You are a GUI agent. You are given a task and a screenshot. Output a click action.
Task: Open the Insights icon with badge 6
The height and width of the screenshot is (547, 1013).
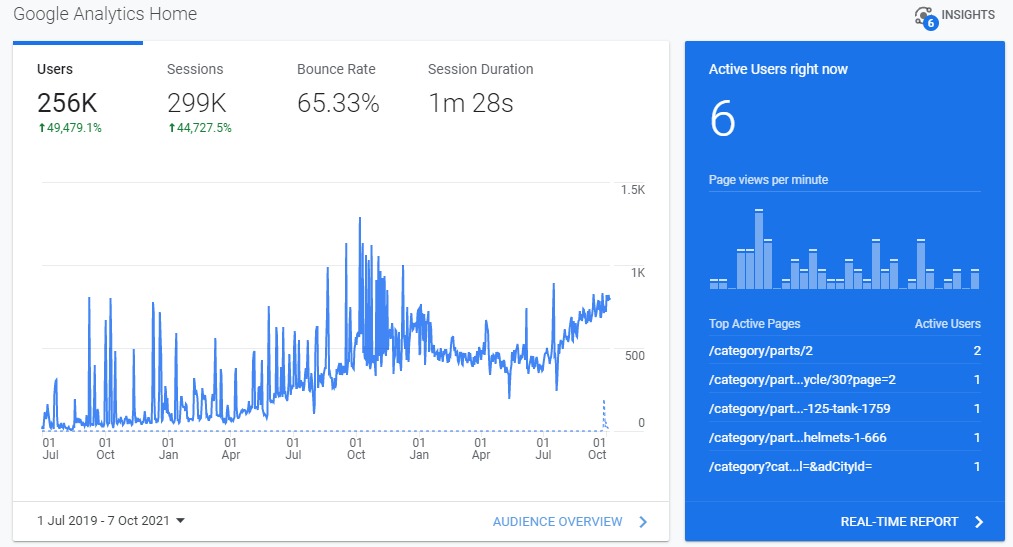click(x=926, y=18)
